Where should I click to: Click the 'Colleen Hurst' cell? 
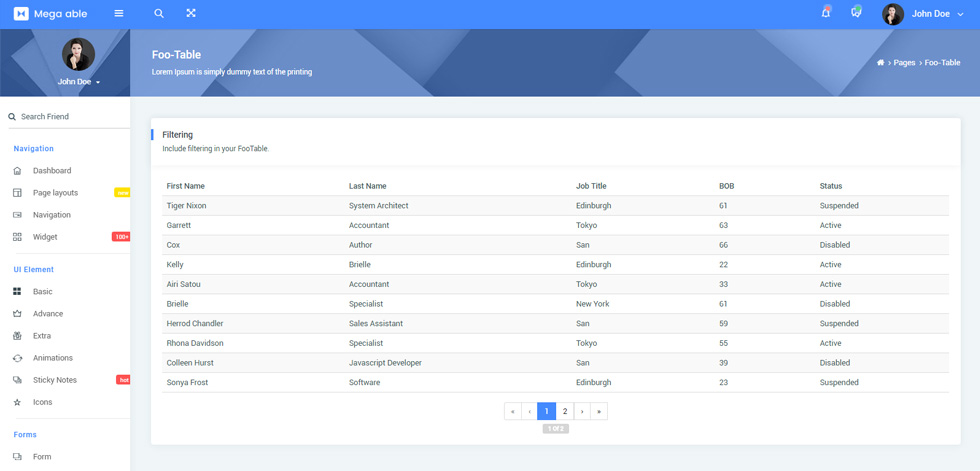point(190,363)
